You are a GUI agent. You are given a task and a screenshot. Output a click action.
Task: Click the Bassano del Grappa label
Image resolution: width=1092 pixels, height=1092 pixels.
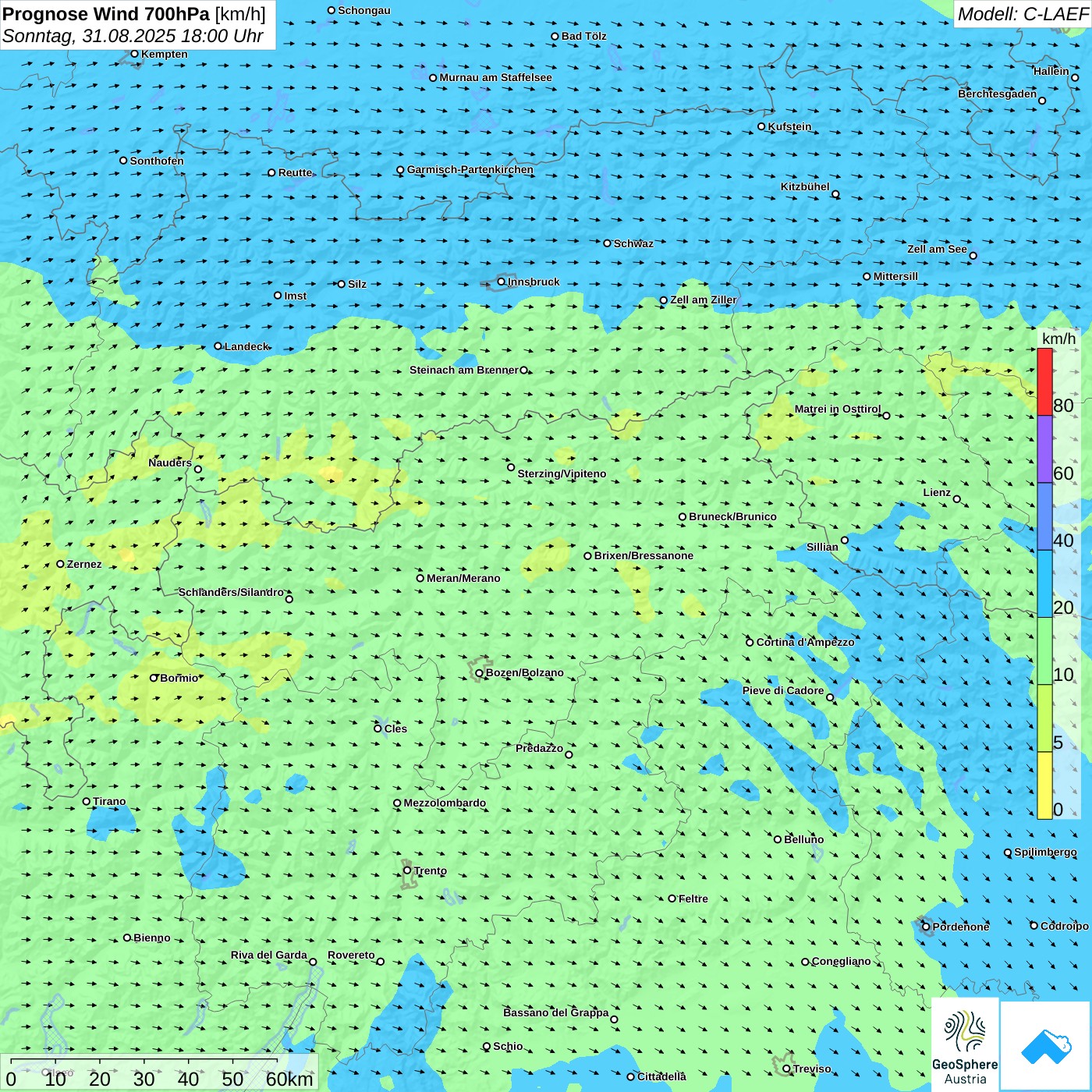(556, 1012)
